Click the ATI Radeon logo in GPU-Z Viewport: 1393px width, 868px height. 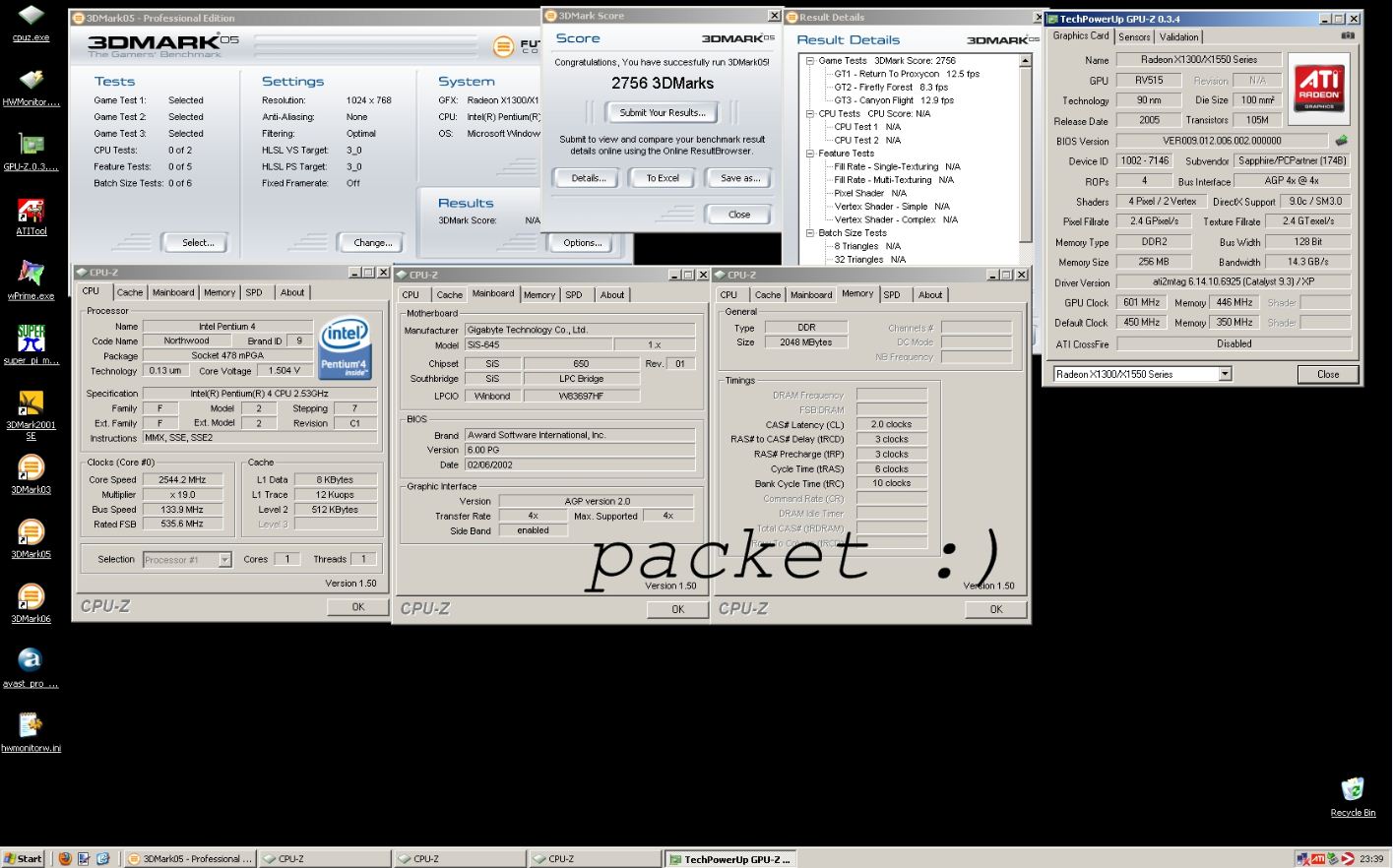pos(1318,88)
